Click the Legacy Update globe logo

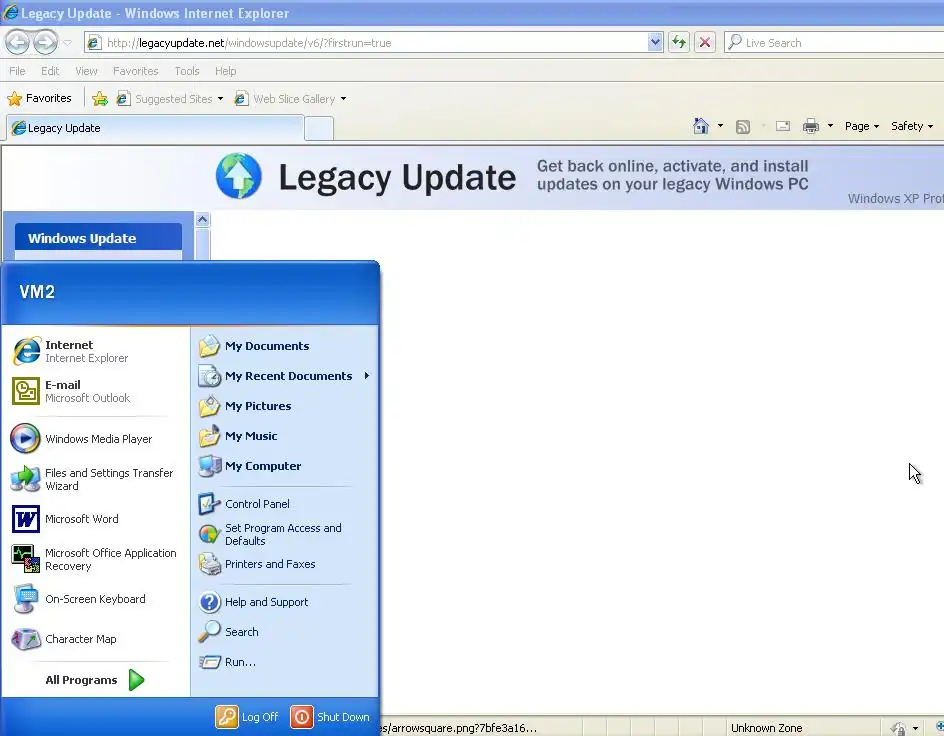tap(239, 176)
